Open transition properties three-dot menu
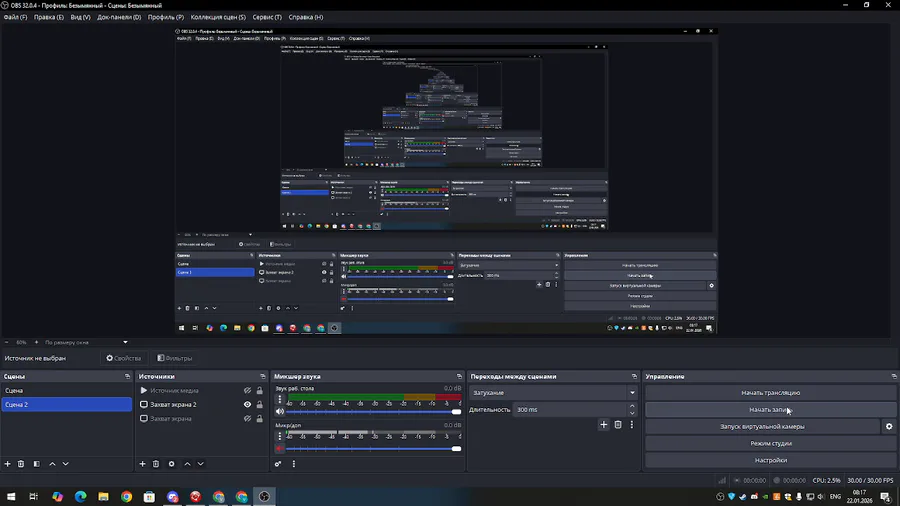This screenshot has width=900, height=506. click(x=632, y=425)
